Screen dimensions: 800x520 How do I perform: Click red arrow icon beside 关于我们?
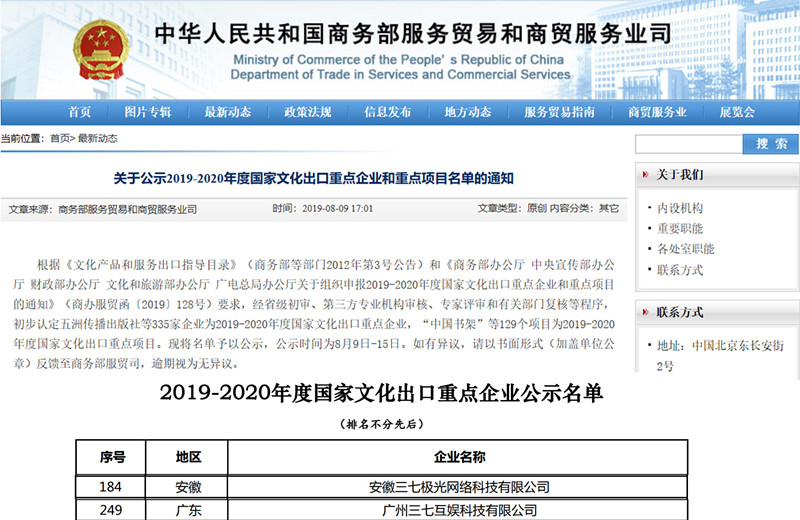click(644, 174)
